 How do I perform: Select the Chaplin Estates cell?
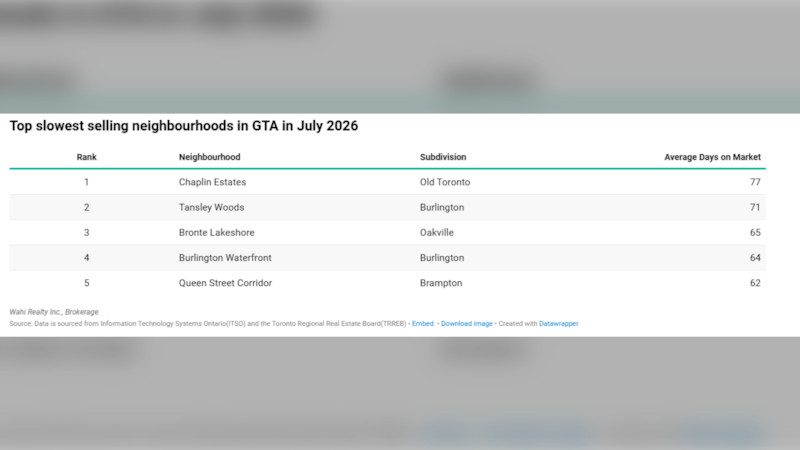tap(212, 182)
